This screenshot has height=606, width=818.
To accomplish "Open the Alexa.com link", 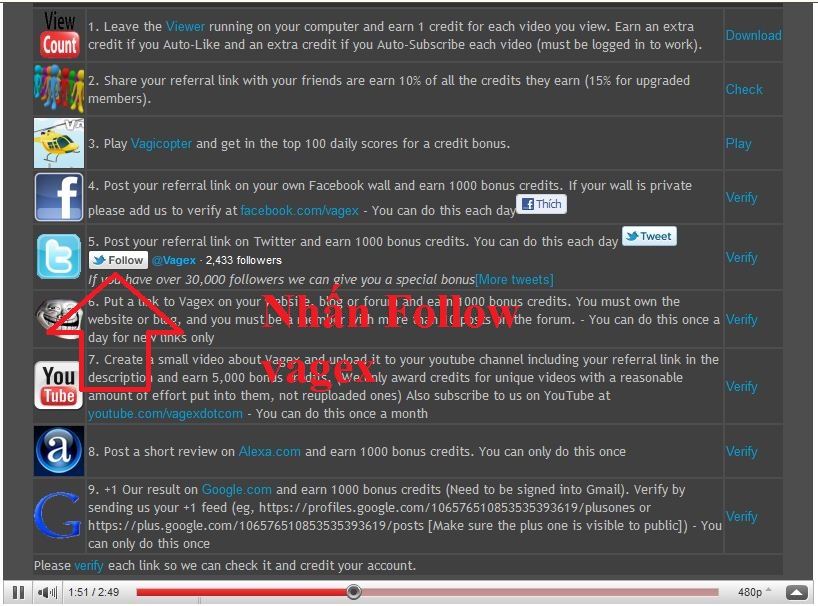I will (x=269, y=451).
